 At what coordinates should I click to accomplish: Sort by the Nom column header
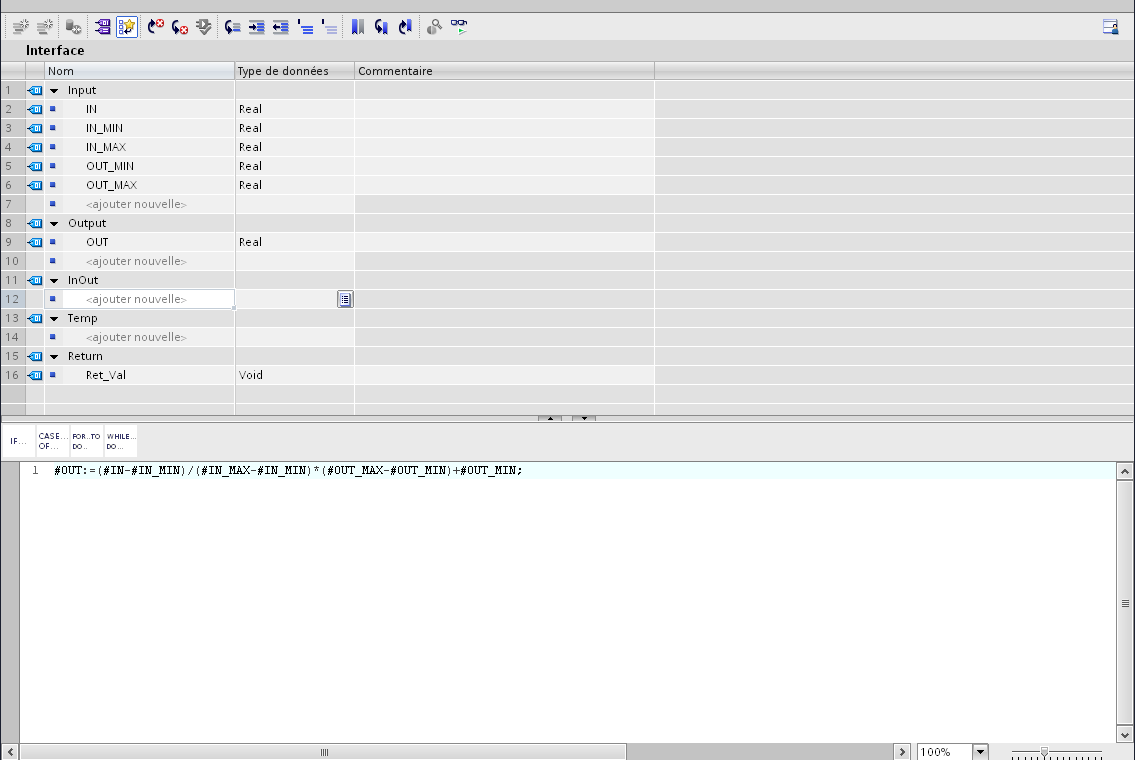tap(140, 71)
